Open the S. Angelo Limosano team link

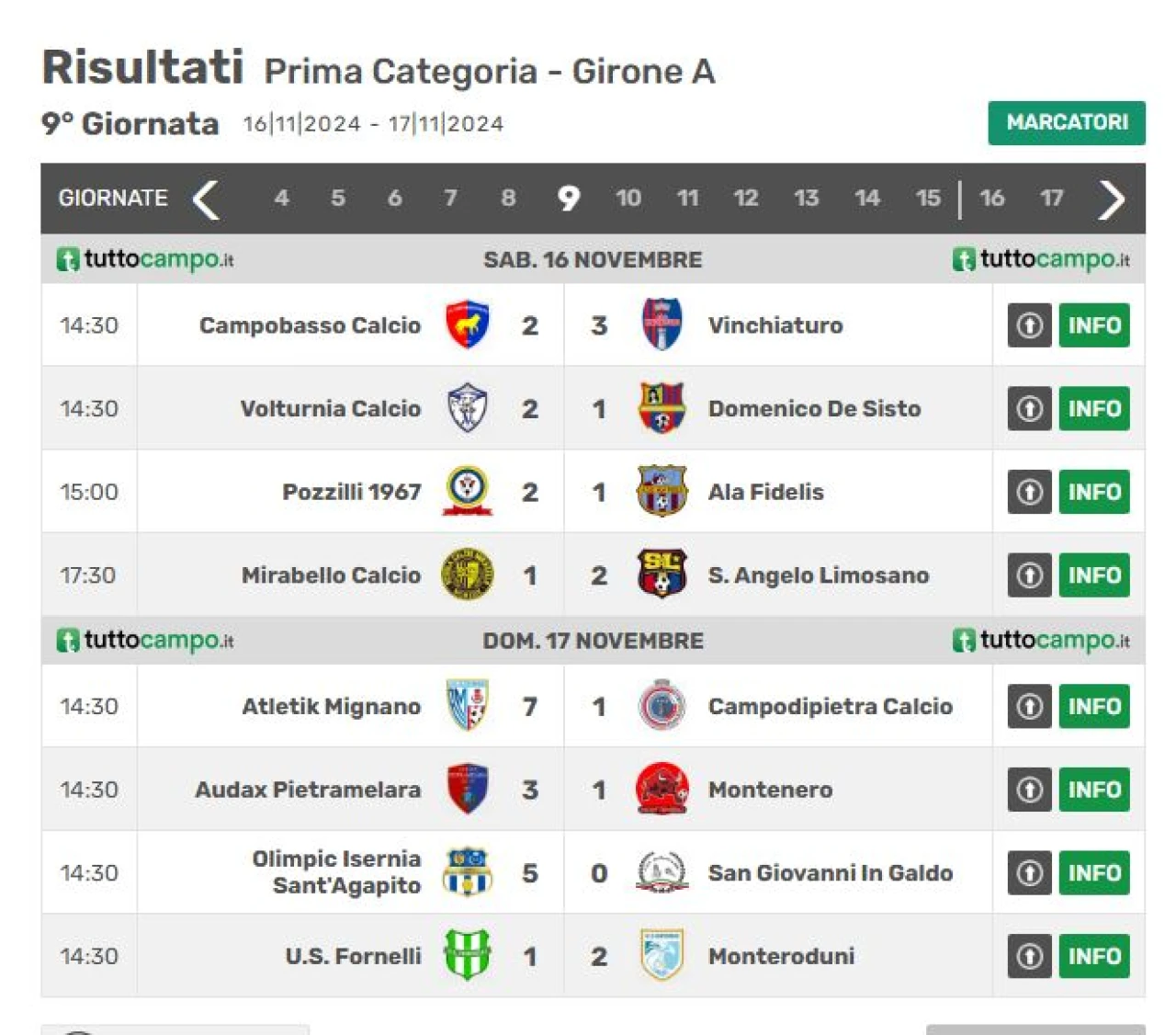click(819, 575)
